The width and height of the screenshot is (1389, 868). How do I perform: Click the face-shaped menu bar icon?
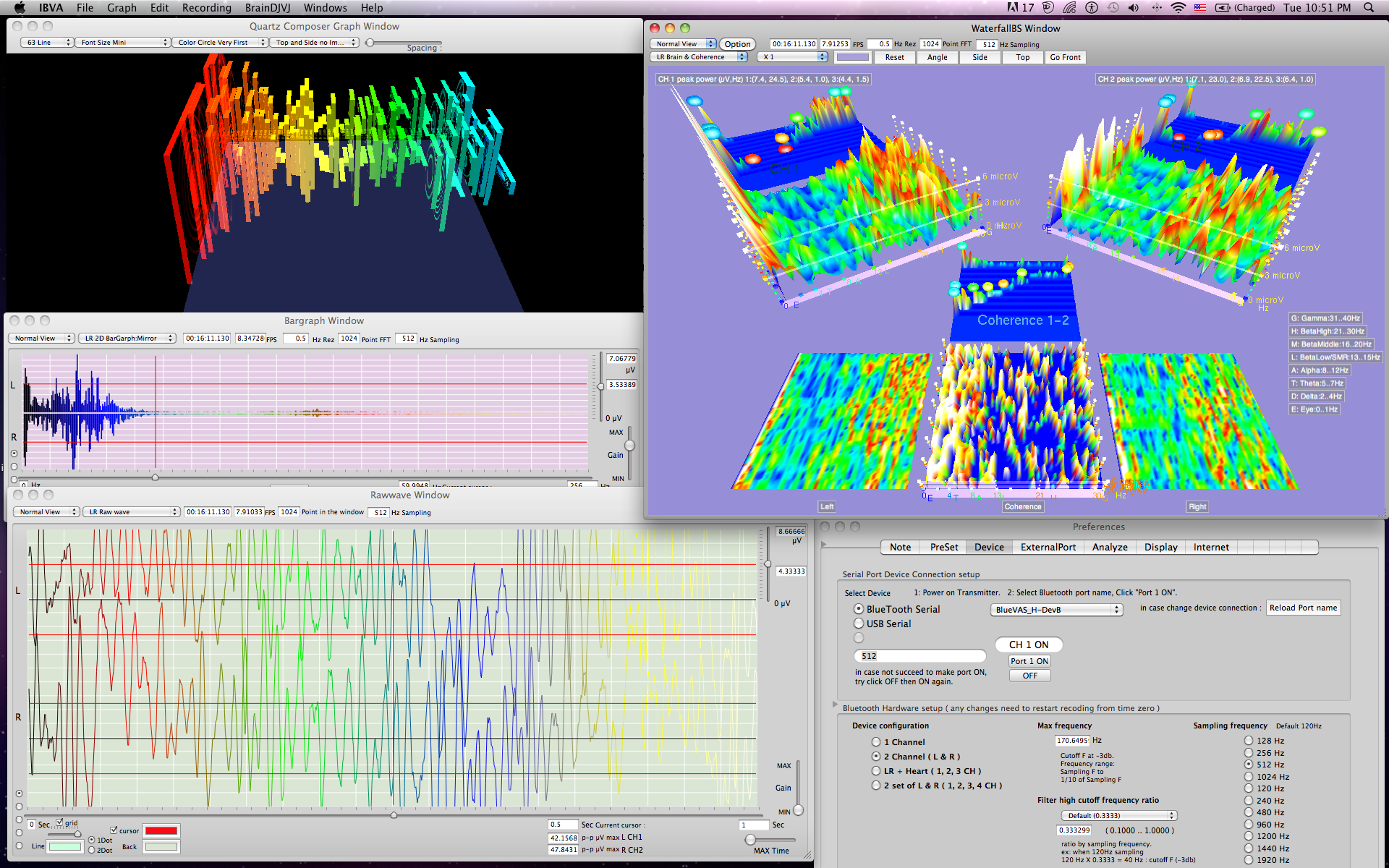1048,8
